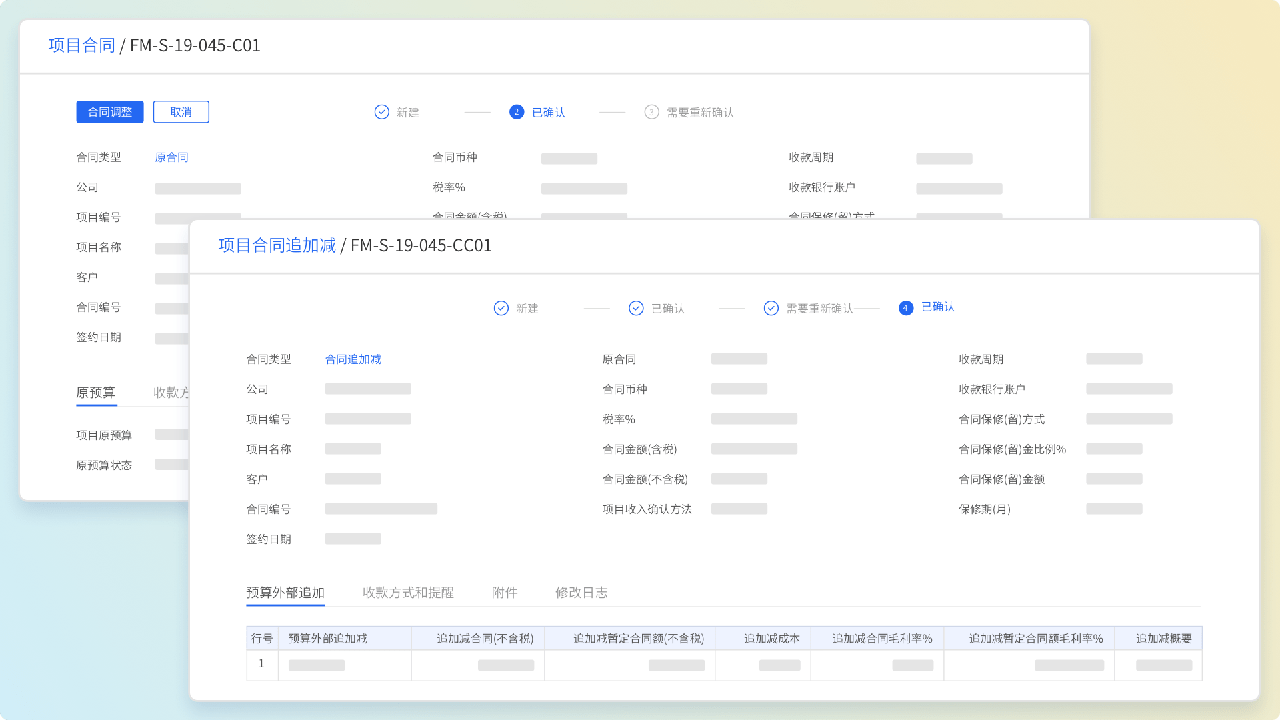The image size is (1280, 720).
Task: Open the 项目合同追加减 breadcrumb link
Action: tap(277, 246)
